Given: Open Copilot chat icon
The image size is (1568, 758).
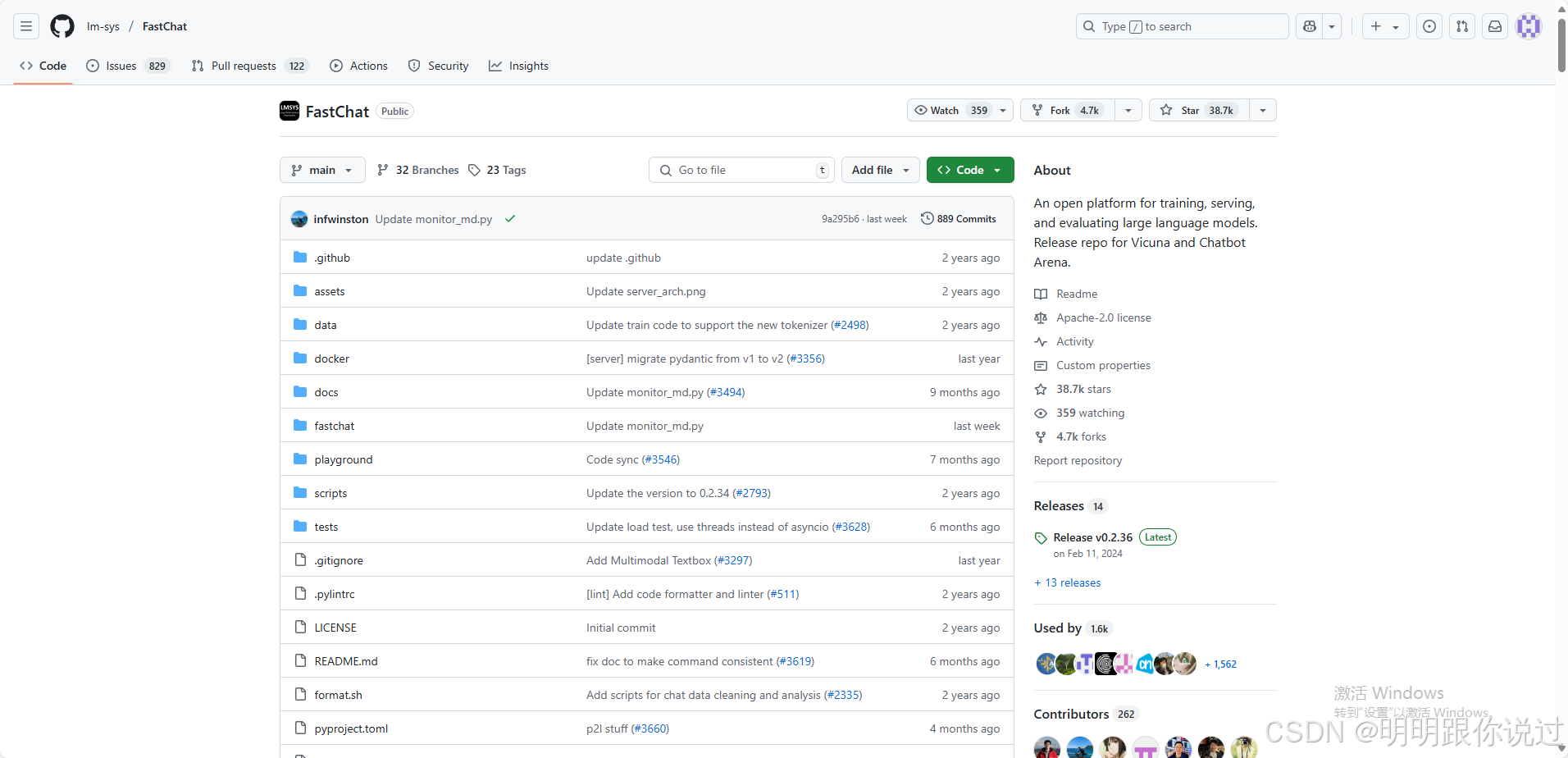Looking at the screenshot, I should tap(1310, 26).
